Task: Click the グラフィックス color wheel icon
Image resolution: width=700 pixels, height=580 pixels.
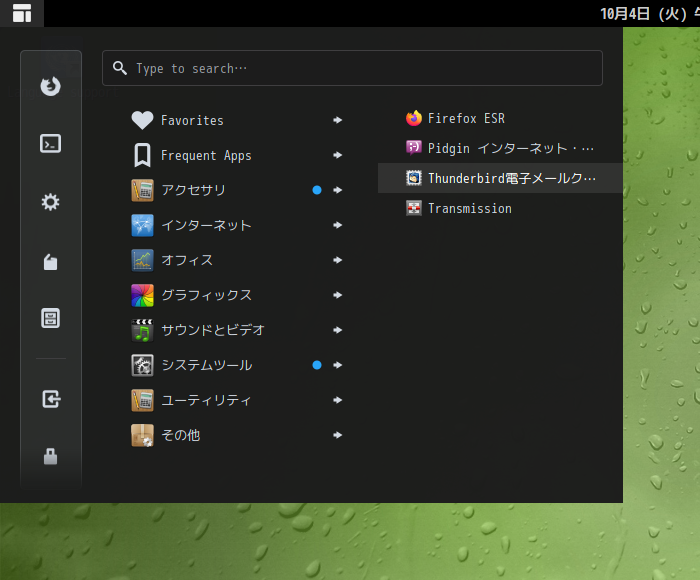Action: [x=142, y=295]
